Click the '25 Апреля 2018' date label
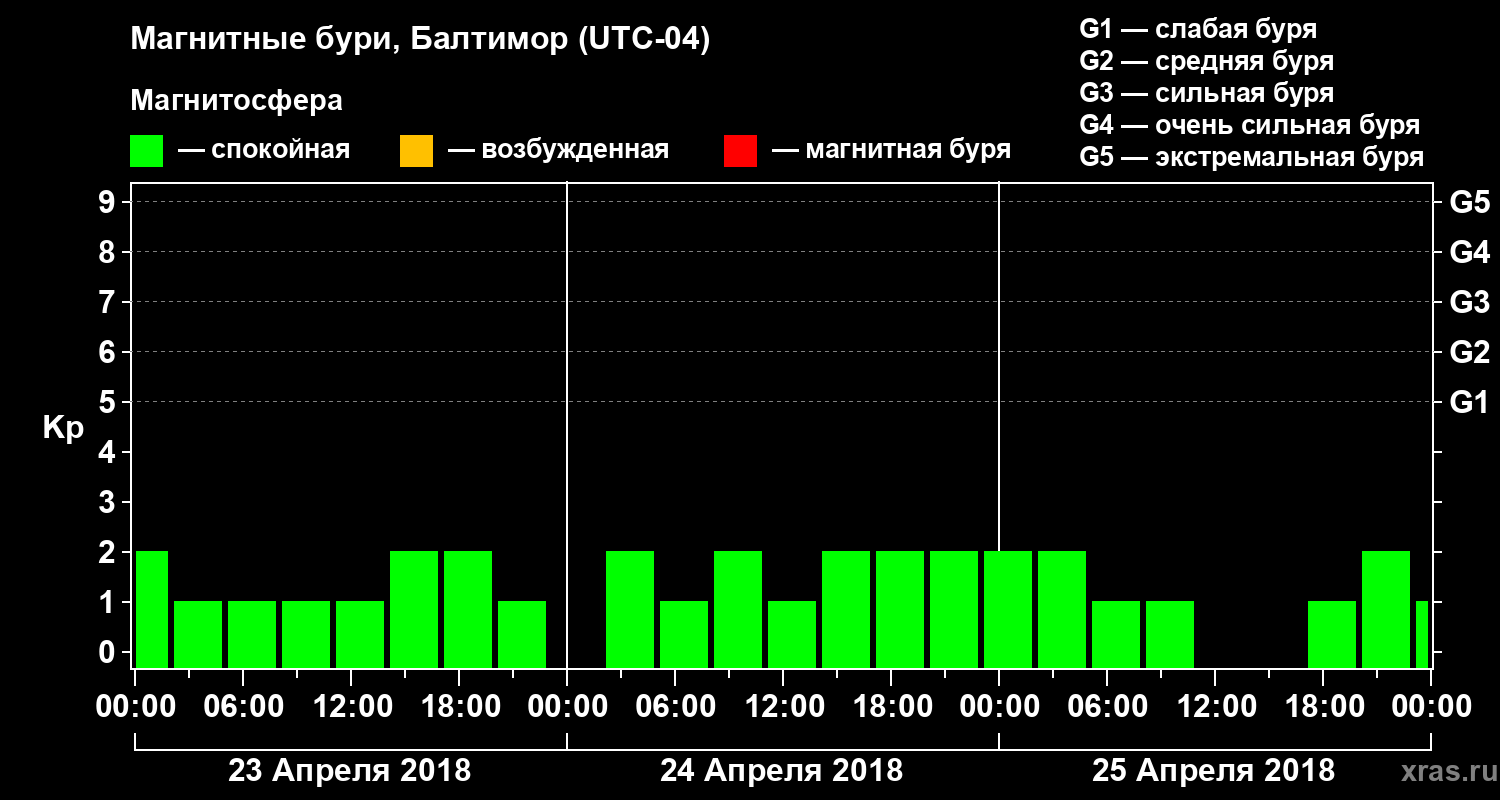Screen dimensions: 1500x800 click(1213, 771)
